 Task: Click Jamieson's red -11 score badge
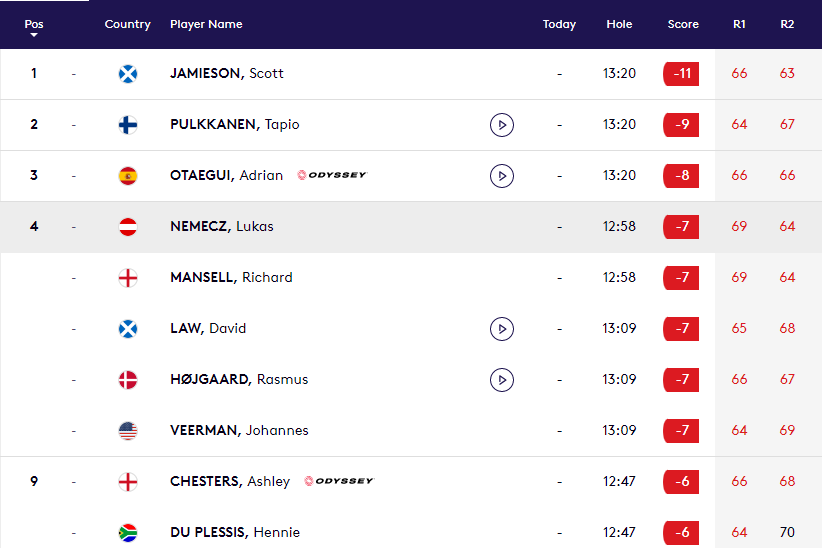point(681,74)
